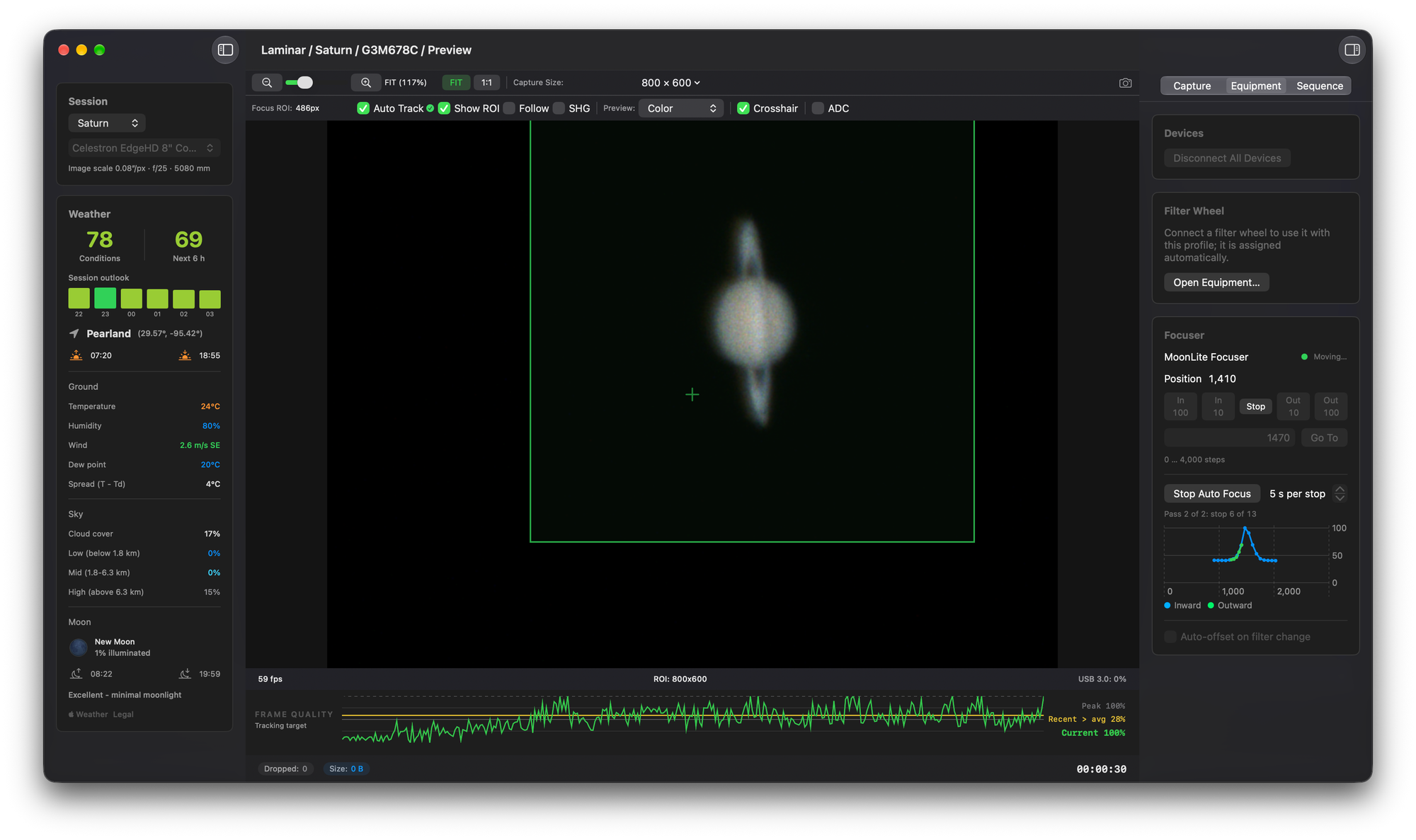Select the 1:1 zoom mode button
1416x840 pixels.
coord(486,83)
